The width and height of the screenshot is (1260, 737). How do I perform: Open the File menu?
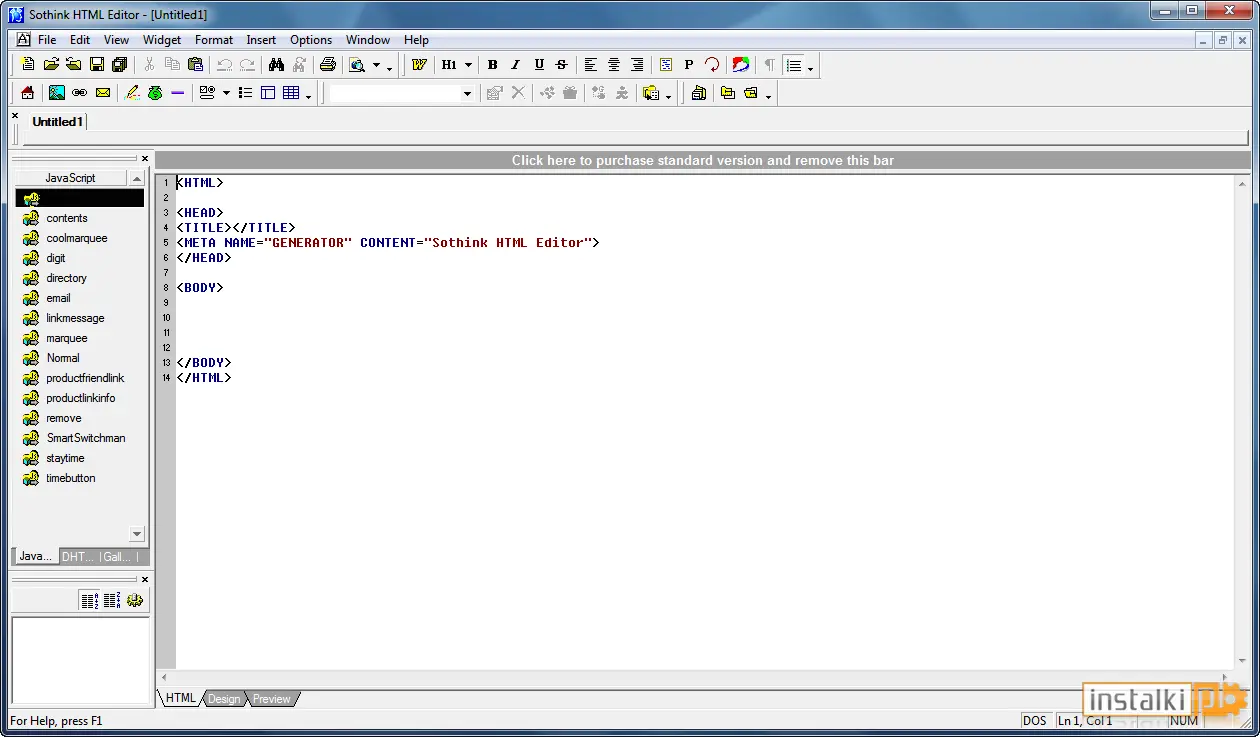coord(47,40)
